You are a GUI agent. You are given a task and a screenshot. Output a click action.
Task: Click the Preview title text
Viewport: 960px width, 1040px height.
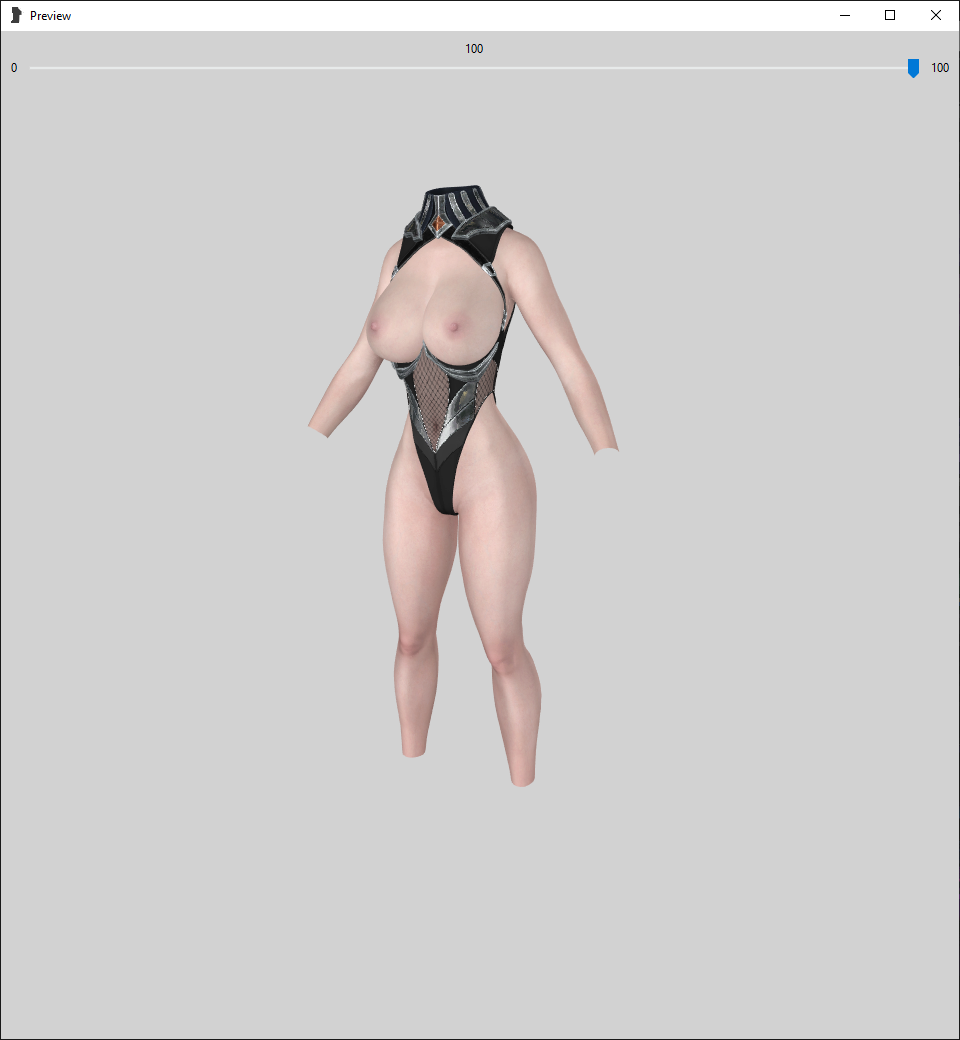point(50,16)
